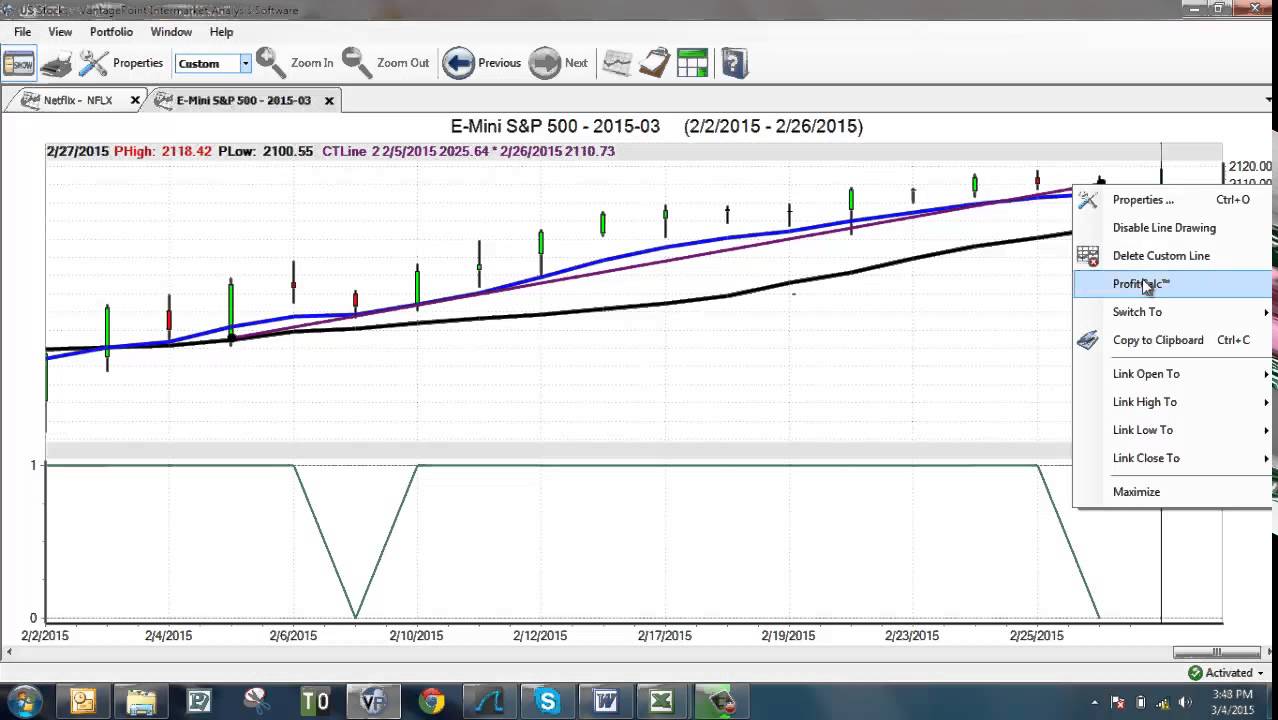Show hidden system tray icons arrow

point(1095,702)
